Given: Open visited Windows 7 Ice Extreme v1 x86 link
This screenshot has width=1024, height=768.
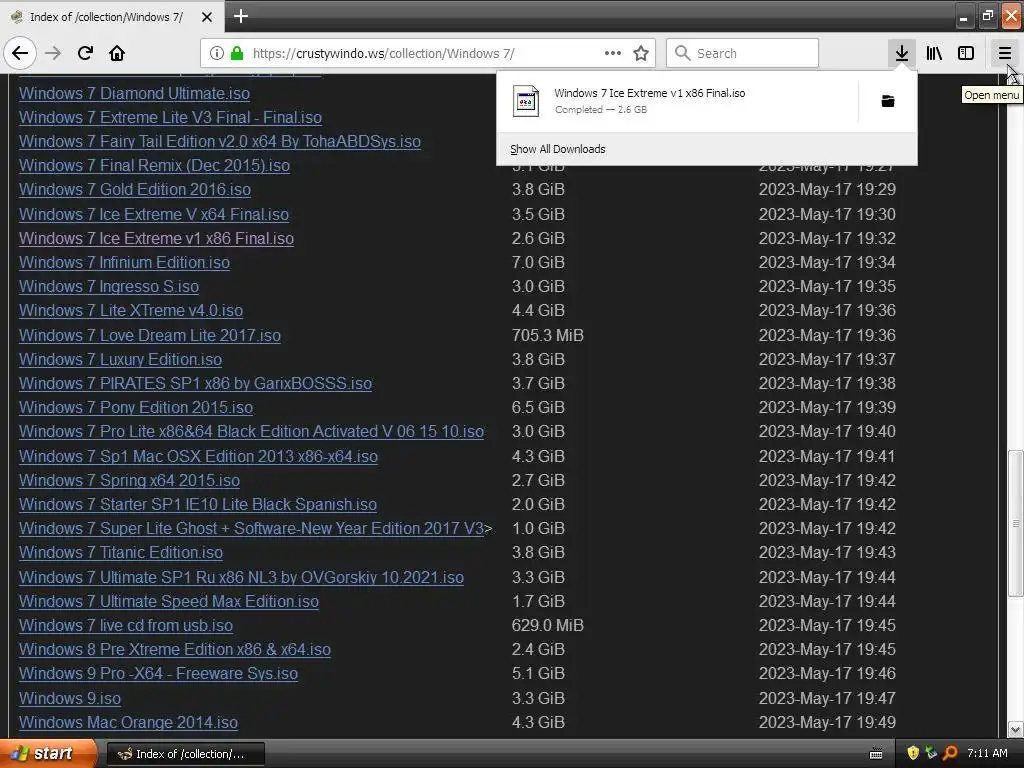Looking at the screenshot, I should pyautogui.click(x=156, y=238).
